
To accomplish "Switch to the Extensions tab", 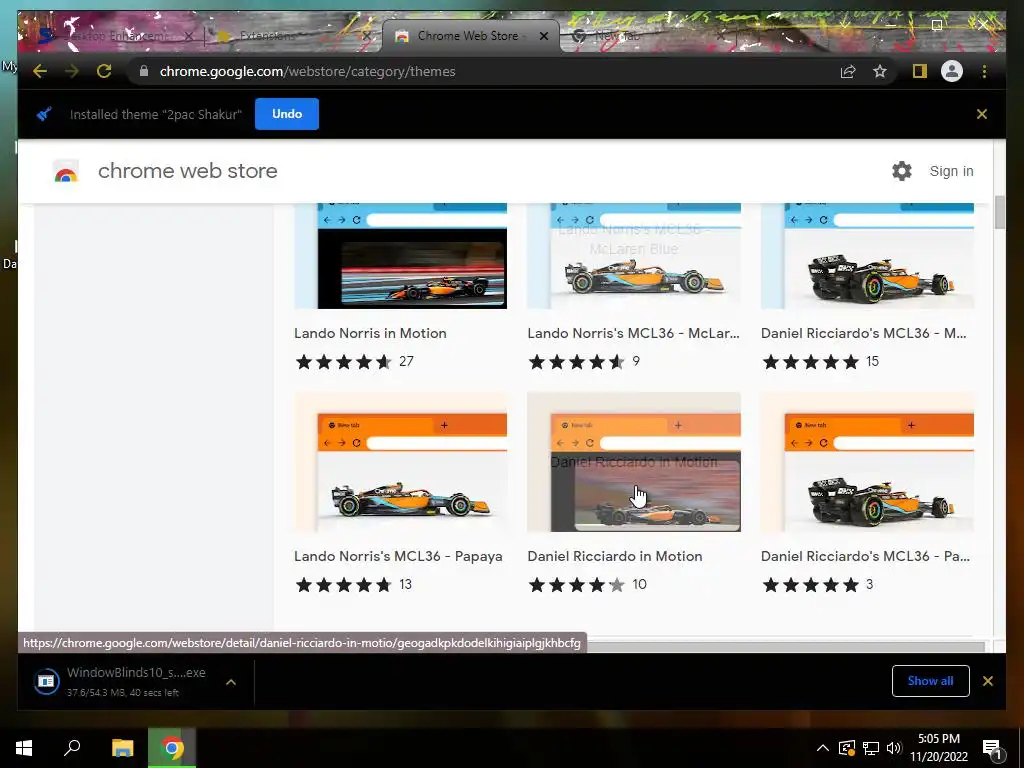I will point(267,36).
